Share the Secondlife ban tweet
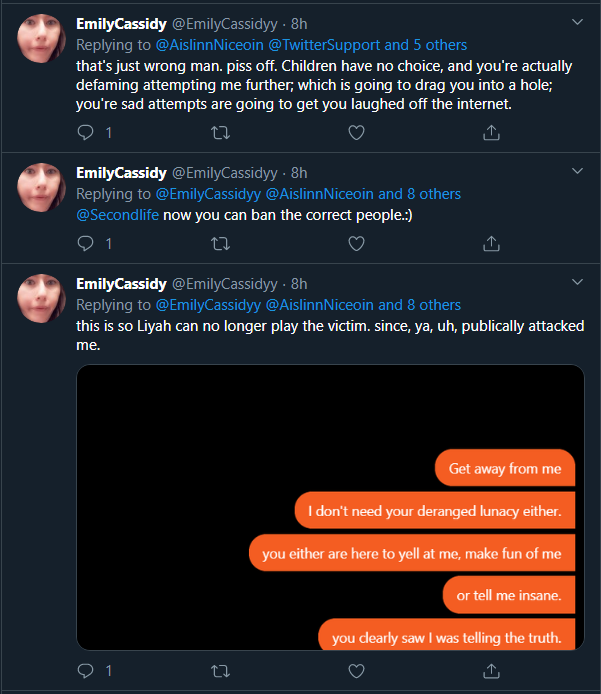601x694 pixels. pyautogui.click(x=491, y=243)
